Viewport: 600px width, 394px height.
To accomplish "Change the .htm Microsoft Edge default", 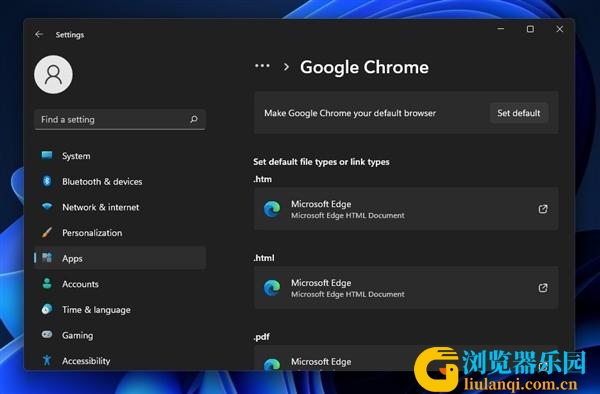I will click(406, 209).
